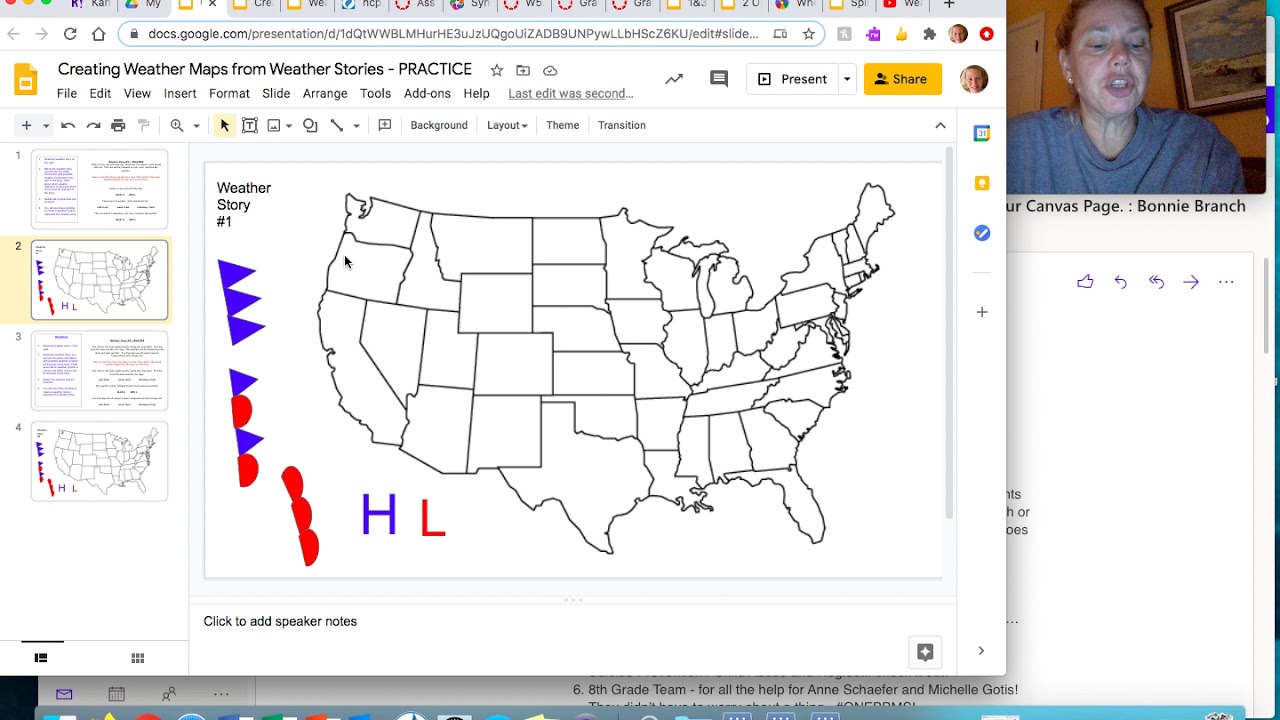
Task: Click the Move to folder icon
Action: click(x=523, y=70)
